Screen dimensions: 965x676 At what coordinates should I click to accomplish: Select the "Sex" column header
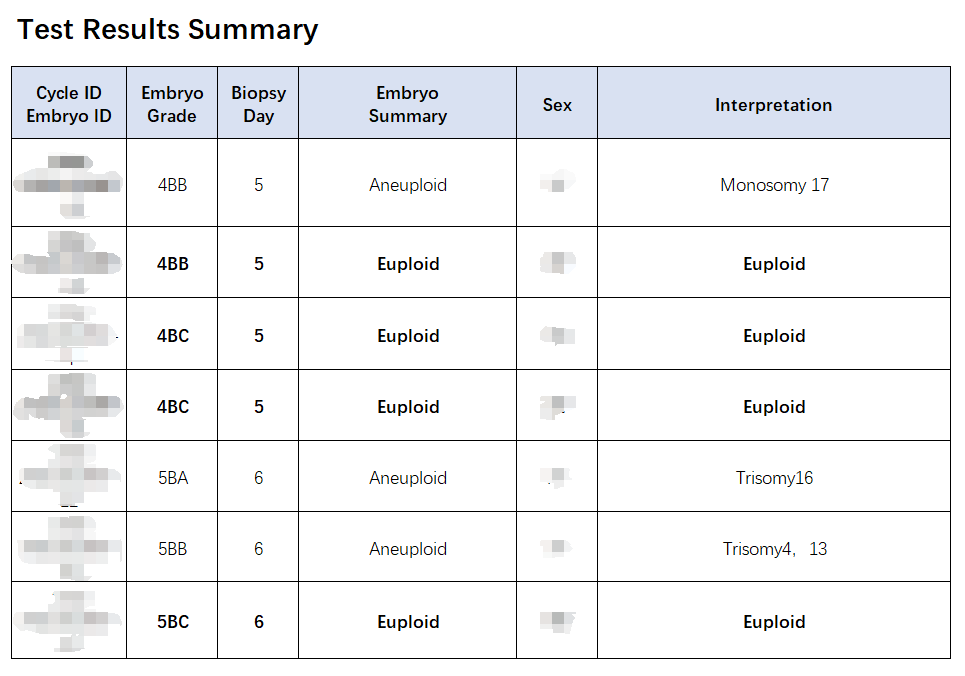(x=557, y=104)
